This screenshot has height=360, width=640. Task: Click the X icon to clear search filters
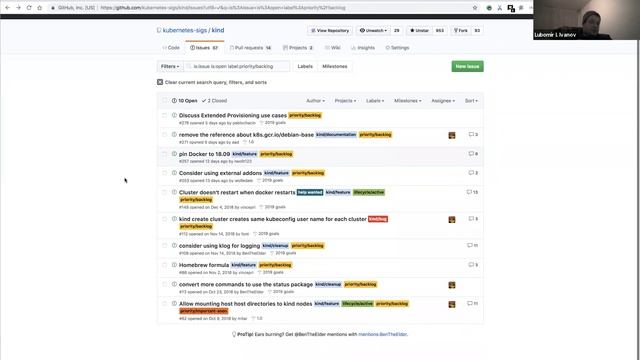(x=160, y=82)
